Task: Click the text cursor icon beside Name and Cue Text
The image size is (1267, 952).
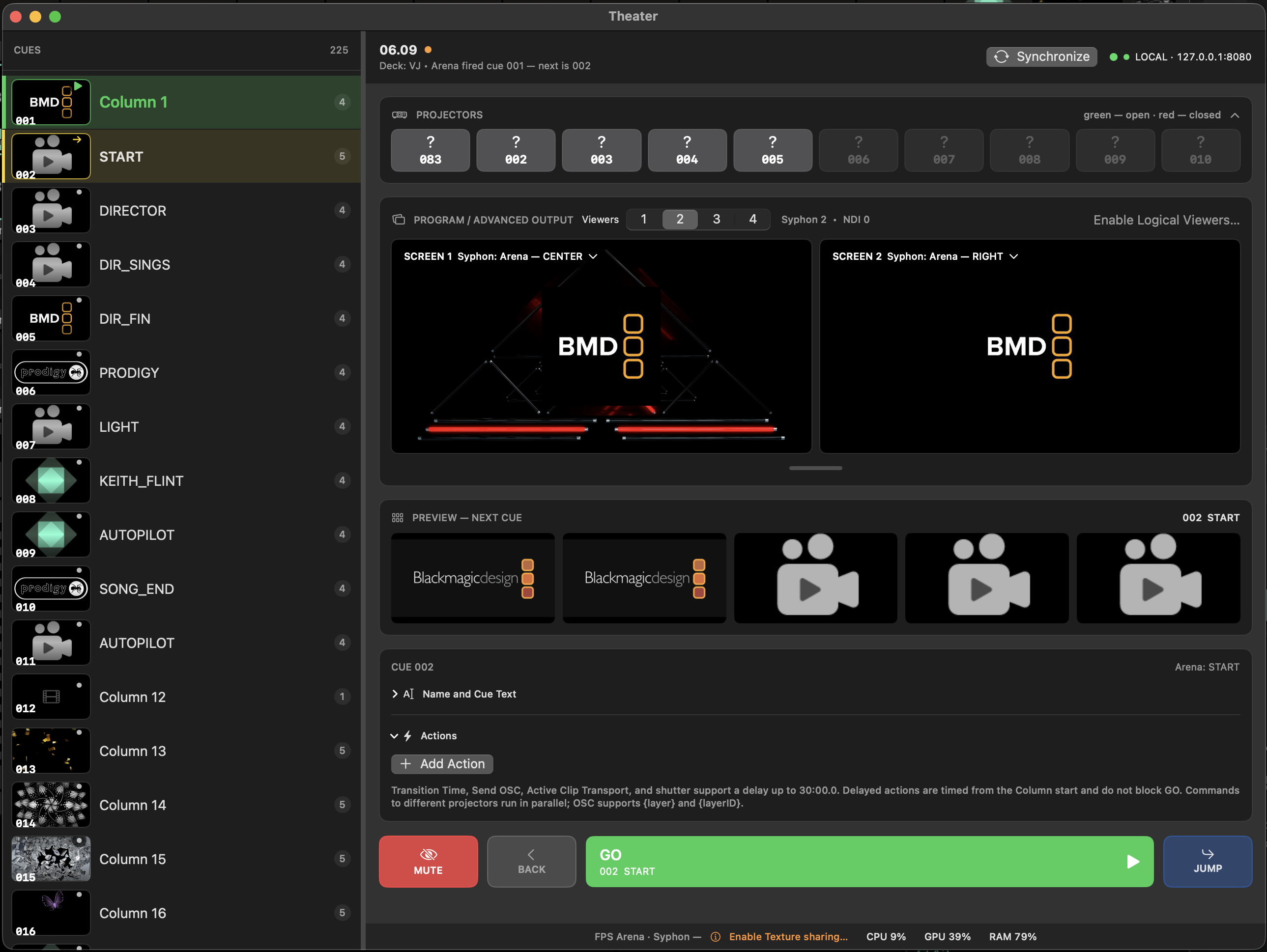Action: pos(408,694)
